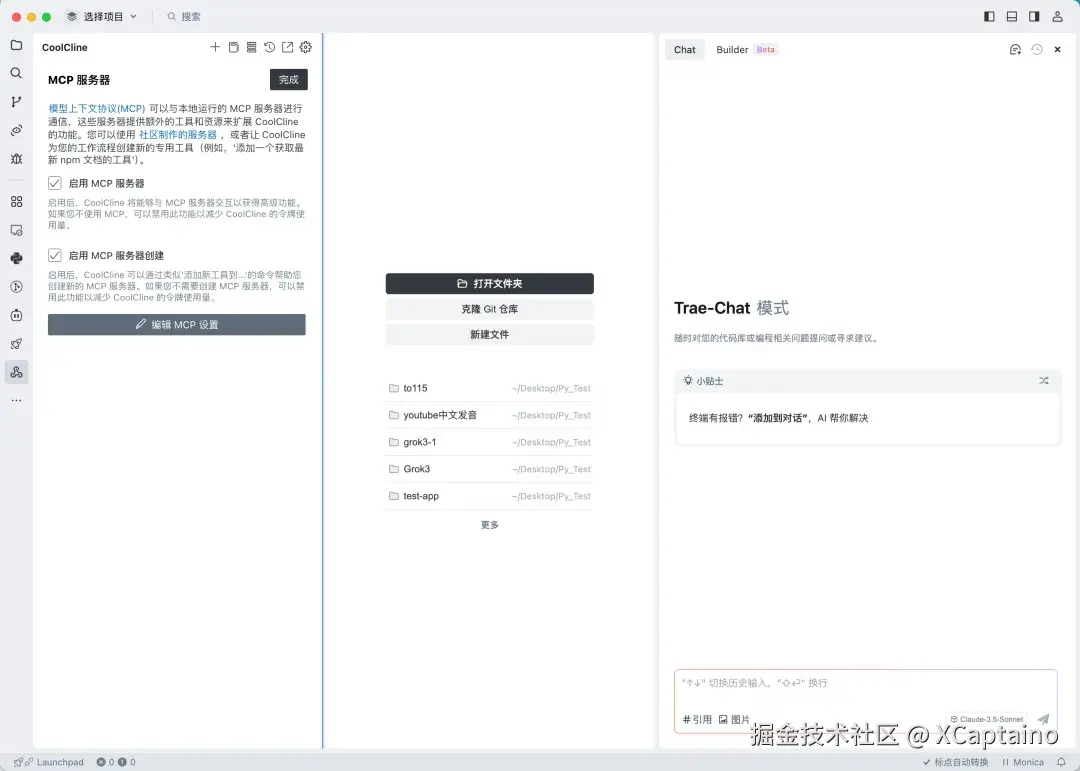The image size is (1080, 771).
Task: Click the 新建文件 button
Action: coord(490,334)
